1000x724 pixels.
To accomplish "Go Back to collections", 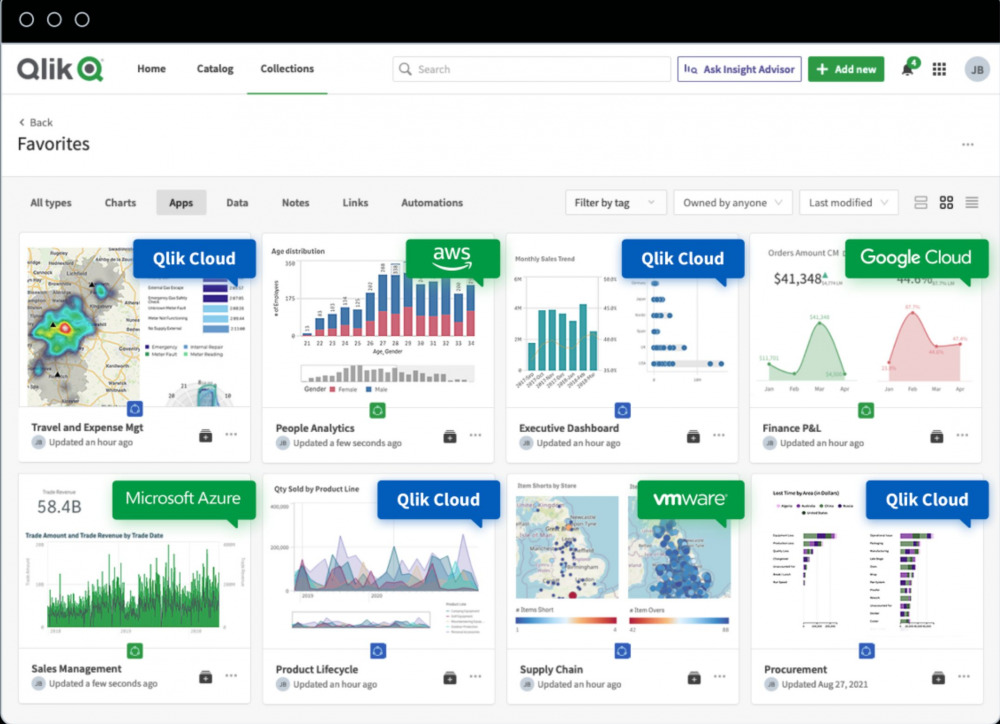I will pos(36,122).
